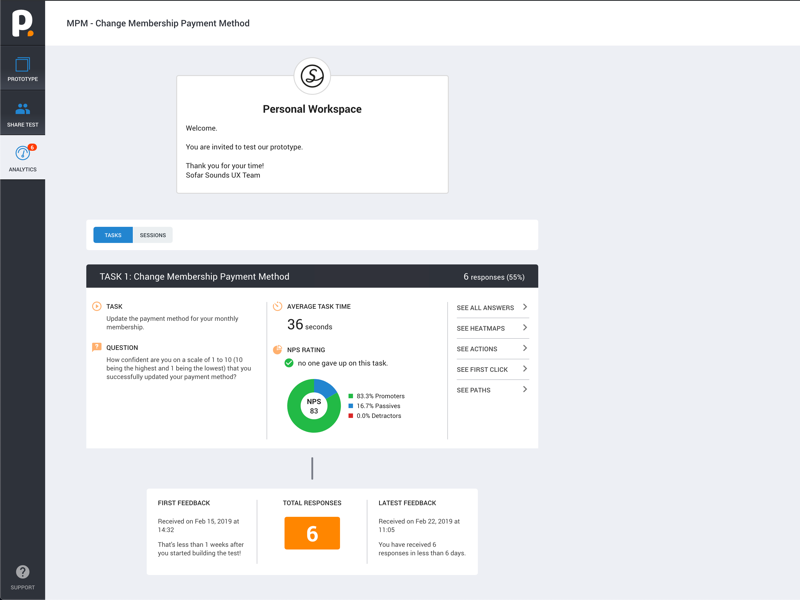
Task: Click the orange total responses 6 box
Action: (312, 533)
